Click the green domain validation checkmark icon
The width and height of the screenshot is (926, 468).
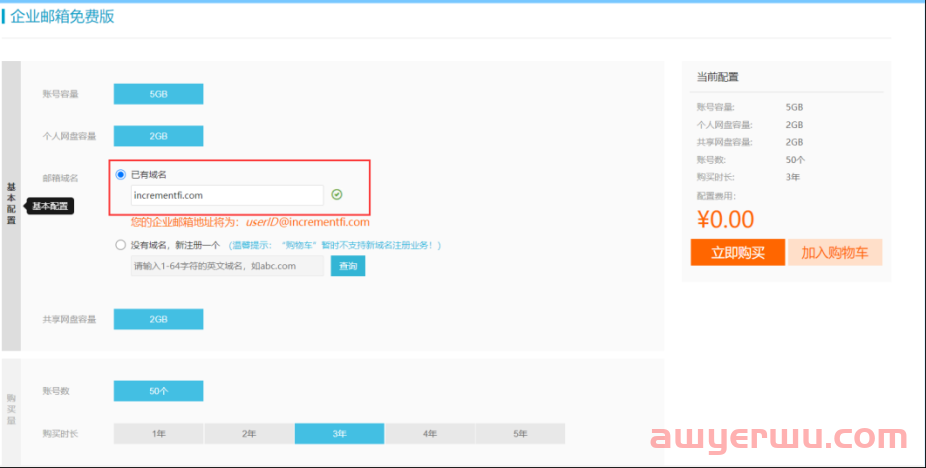pyautogui.click(x=337, y=195)
